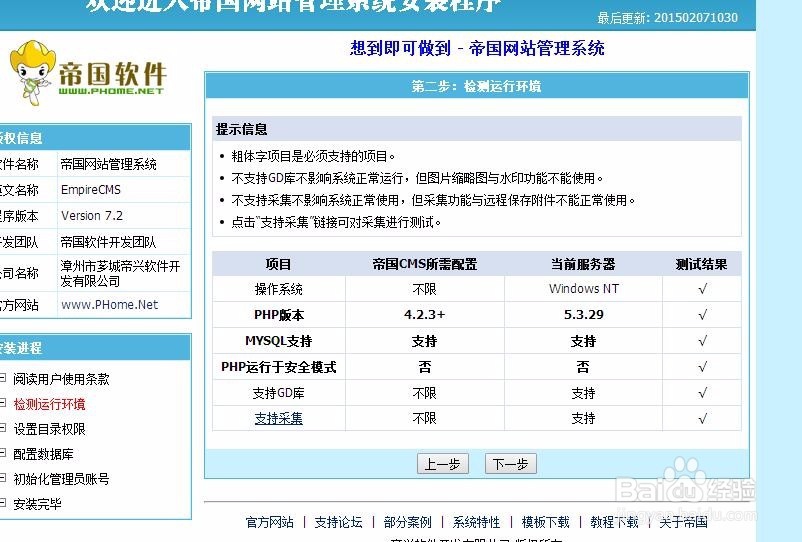Click the checkmark in MYSQL支持 row
This screenshot has height=542, width=802.
pos(703,341)
